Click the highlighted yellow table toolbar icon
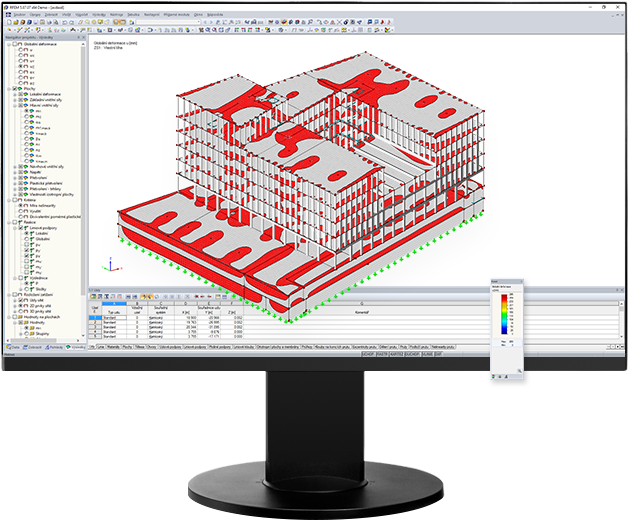Image resolution: width=628 pixels, height=521 pixels. [144, 297]
